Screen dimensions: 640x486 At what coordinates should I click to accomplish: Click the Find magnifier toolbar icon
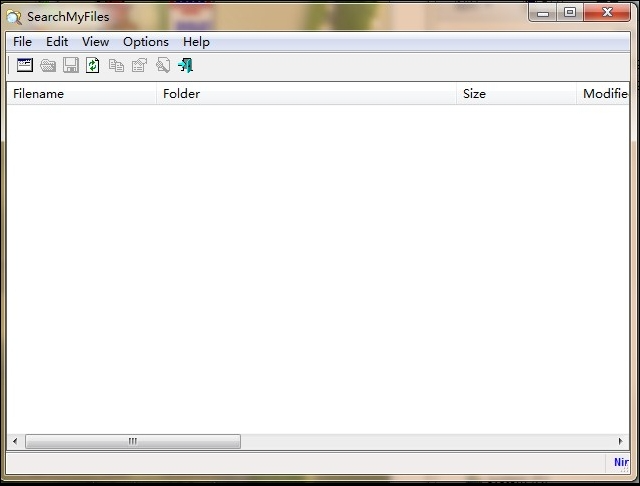tap(163, 65)
